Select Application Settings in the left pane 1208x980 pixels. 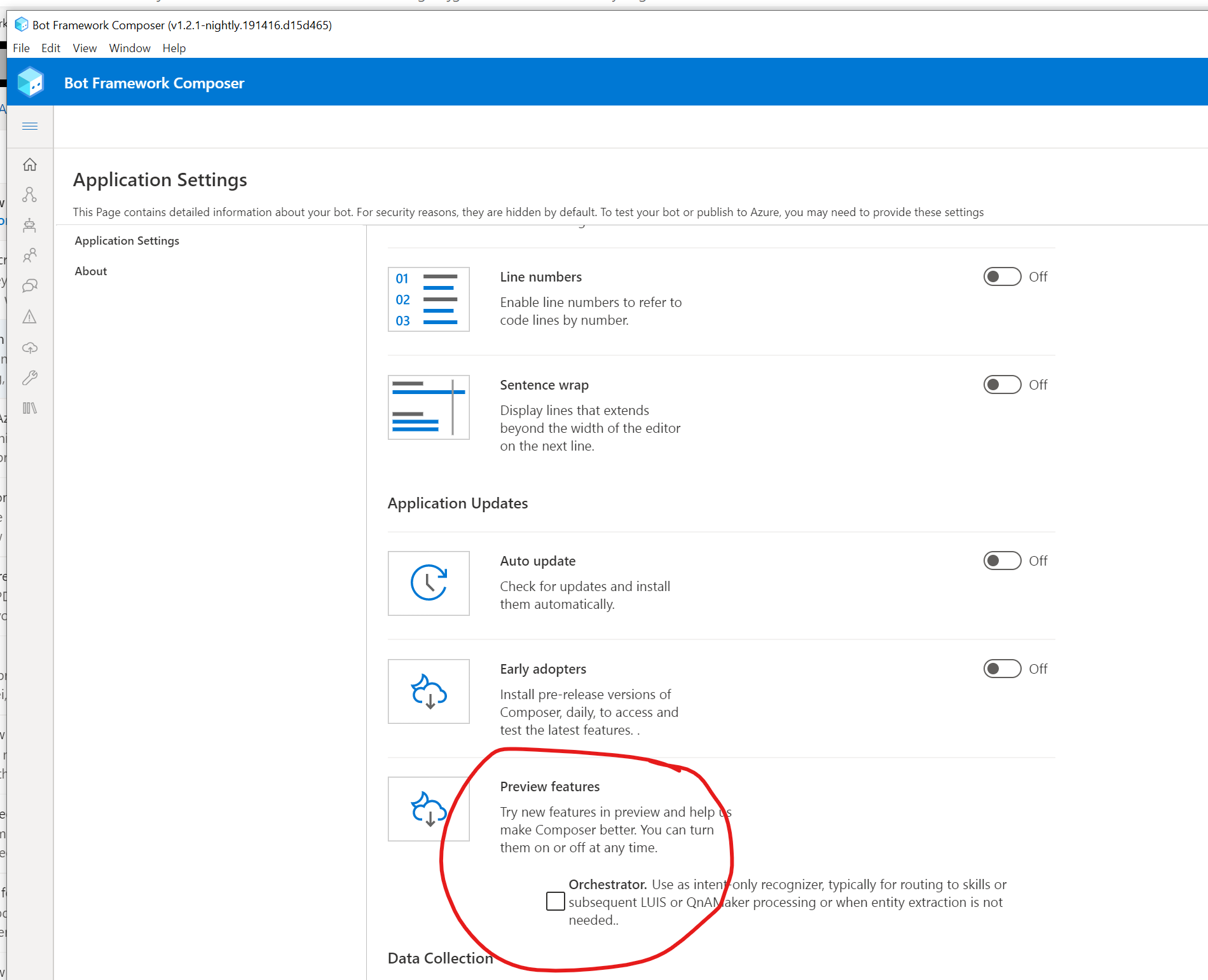(127, 240)
